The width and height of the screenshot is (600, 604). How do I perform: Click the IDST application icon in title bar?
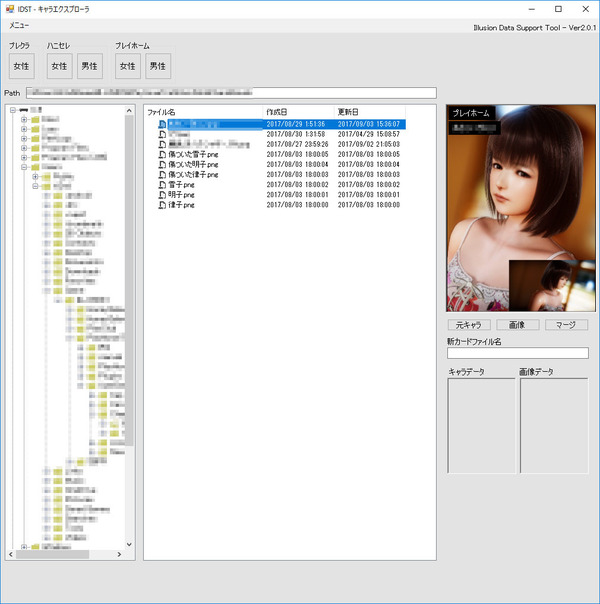click(x=10, y=8)
